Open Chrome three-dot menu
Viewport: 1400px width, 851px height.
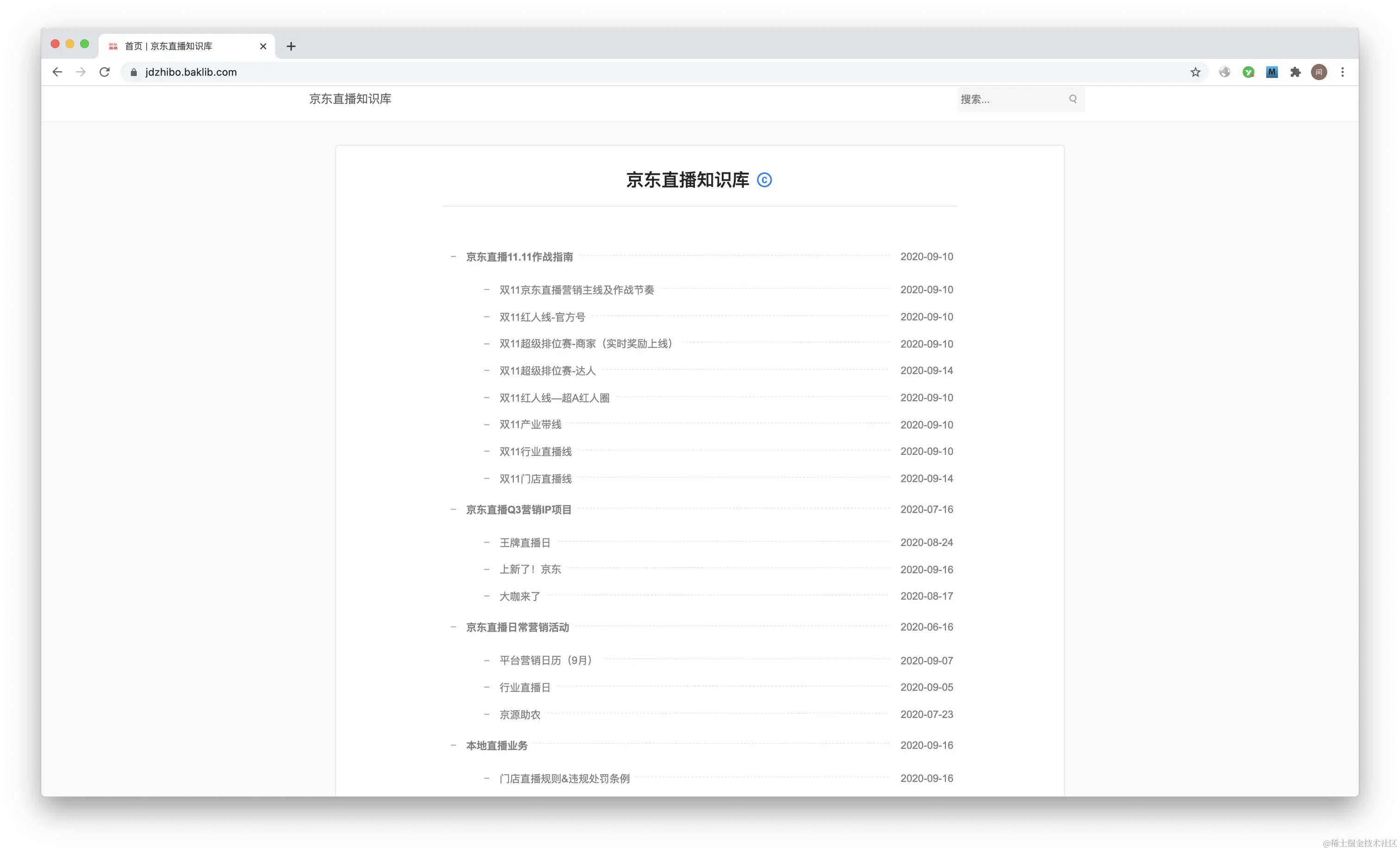(1343, 72)
